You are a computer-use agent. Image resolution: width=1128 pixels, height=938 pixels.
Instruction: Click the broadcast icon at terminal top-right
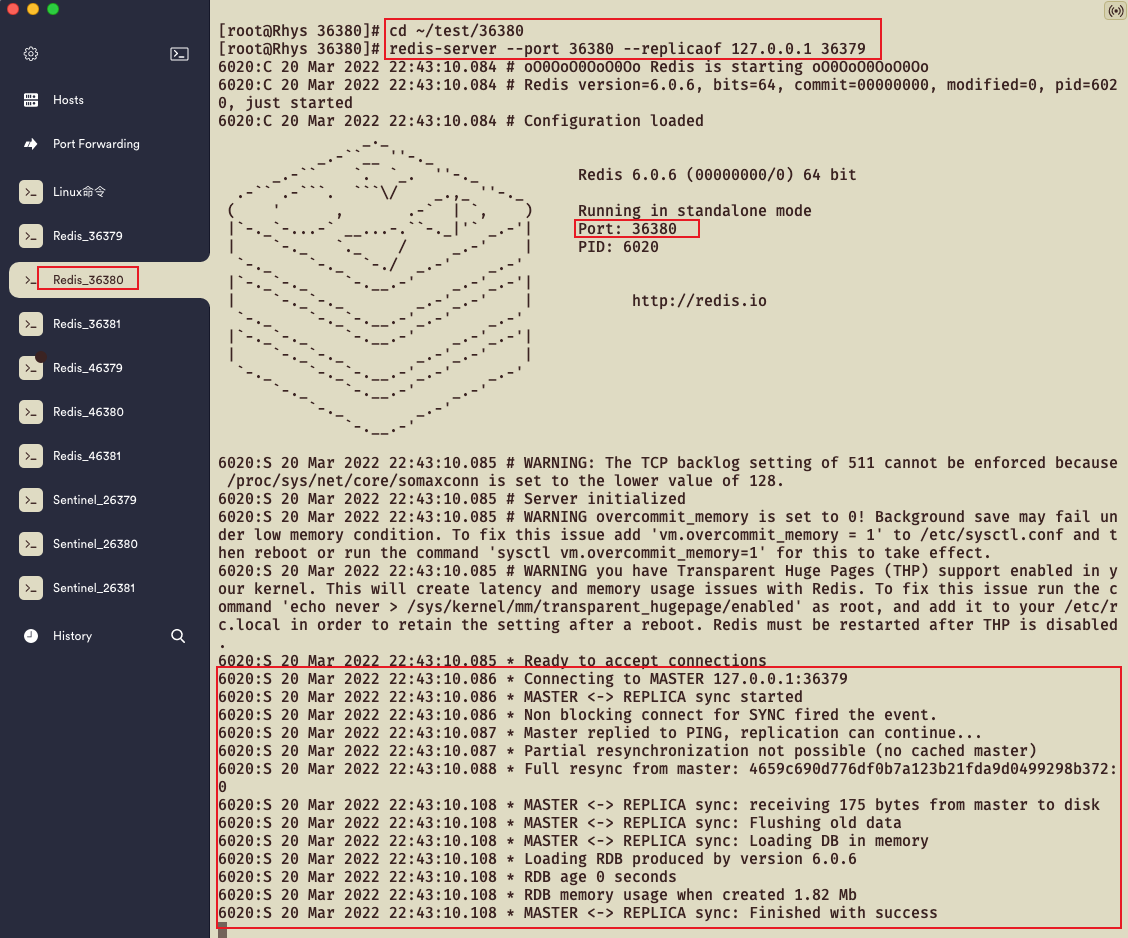pos(1115,11)
